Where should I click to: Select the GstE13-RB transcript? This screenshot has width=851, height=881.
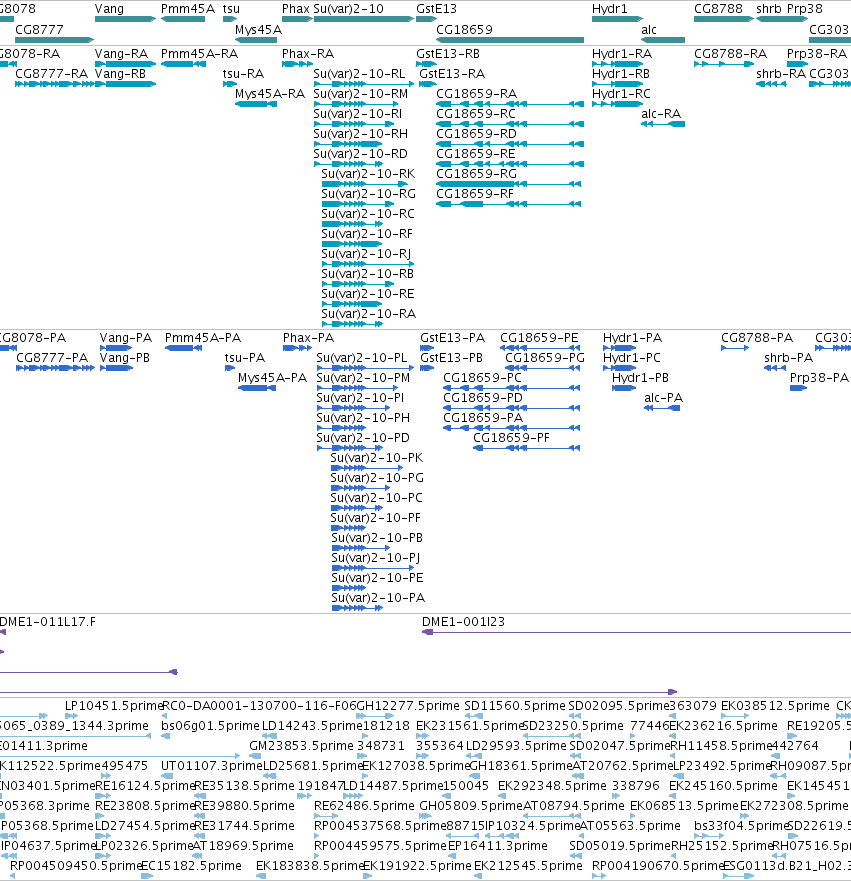click(426, 64)
